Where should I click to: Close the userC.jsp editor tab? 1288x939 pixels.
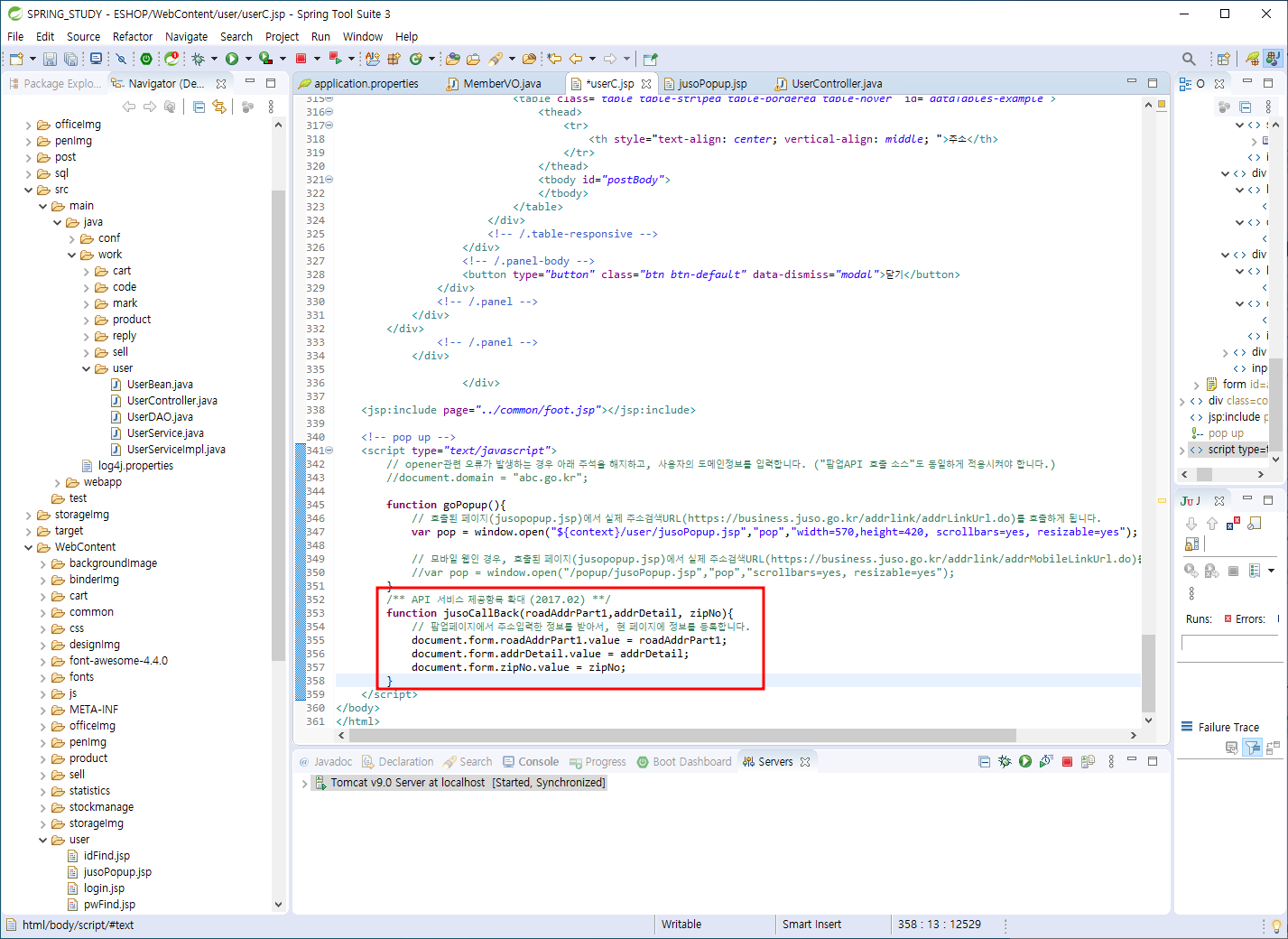(x=646, y=83)
